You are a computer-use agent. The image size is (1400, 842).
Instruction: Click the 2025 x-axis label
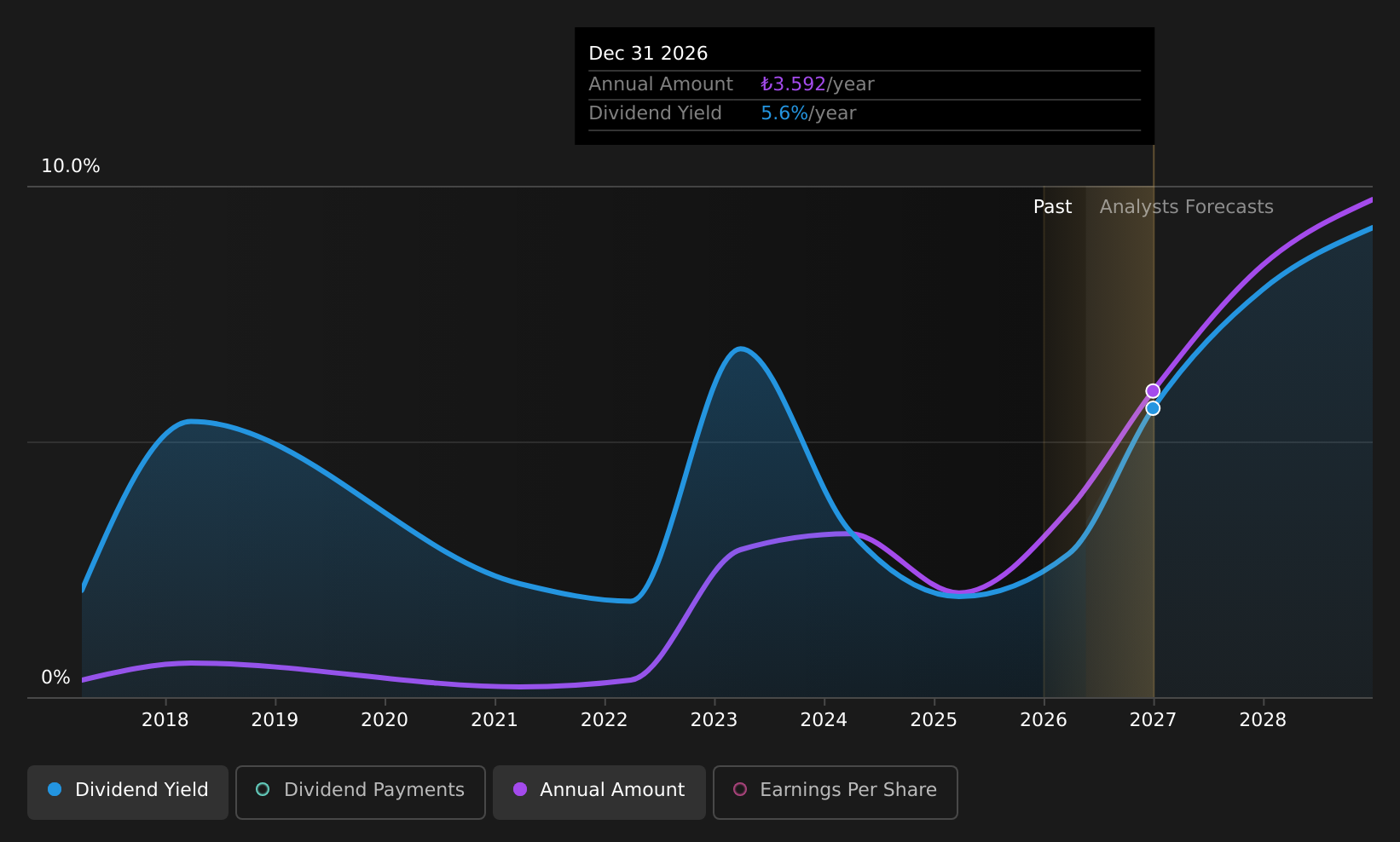click(x=934, y=720)
